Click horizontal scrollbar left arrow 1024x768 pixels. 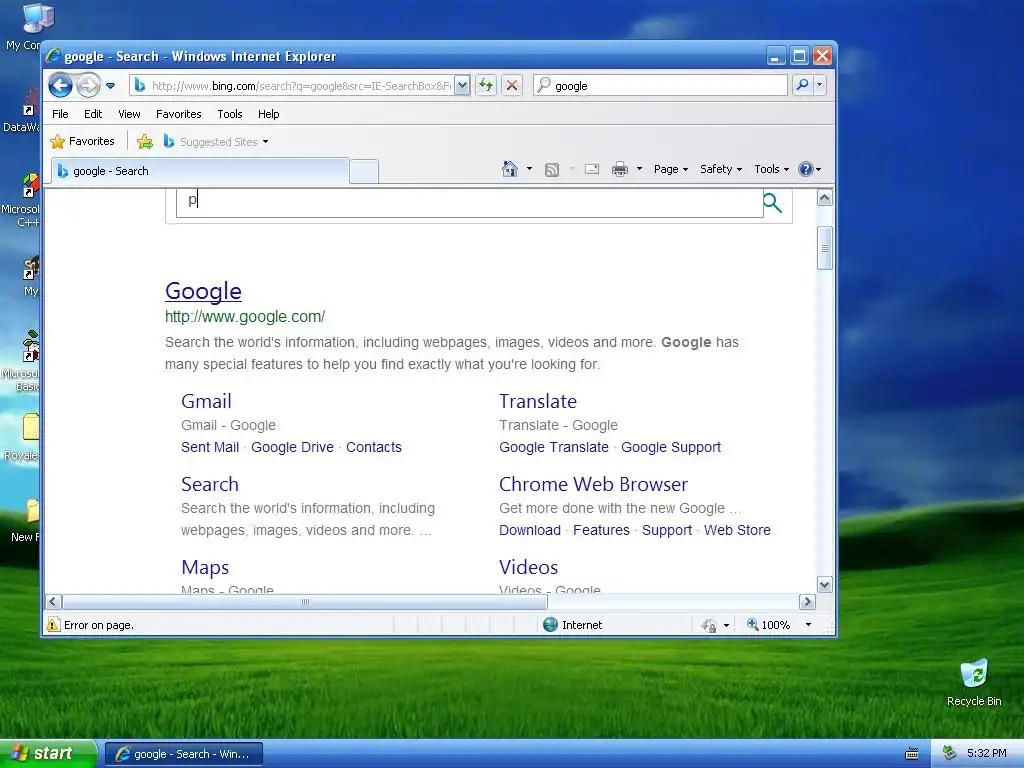tap(54, 601)
